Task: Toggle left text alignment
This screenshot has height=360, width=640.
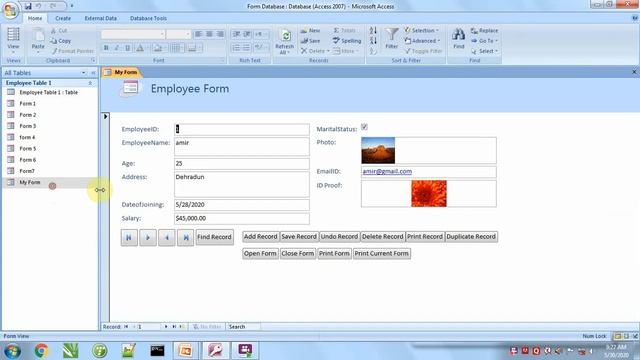Action: pyautogui.click(x=198, y=34)
